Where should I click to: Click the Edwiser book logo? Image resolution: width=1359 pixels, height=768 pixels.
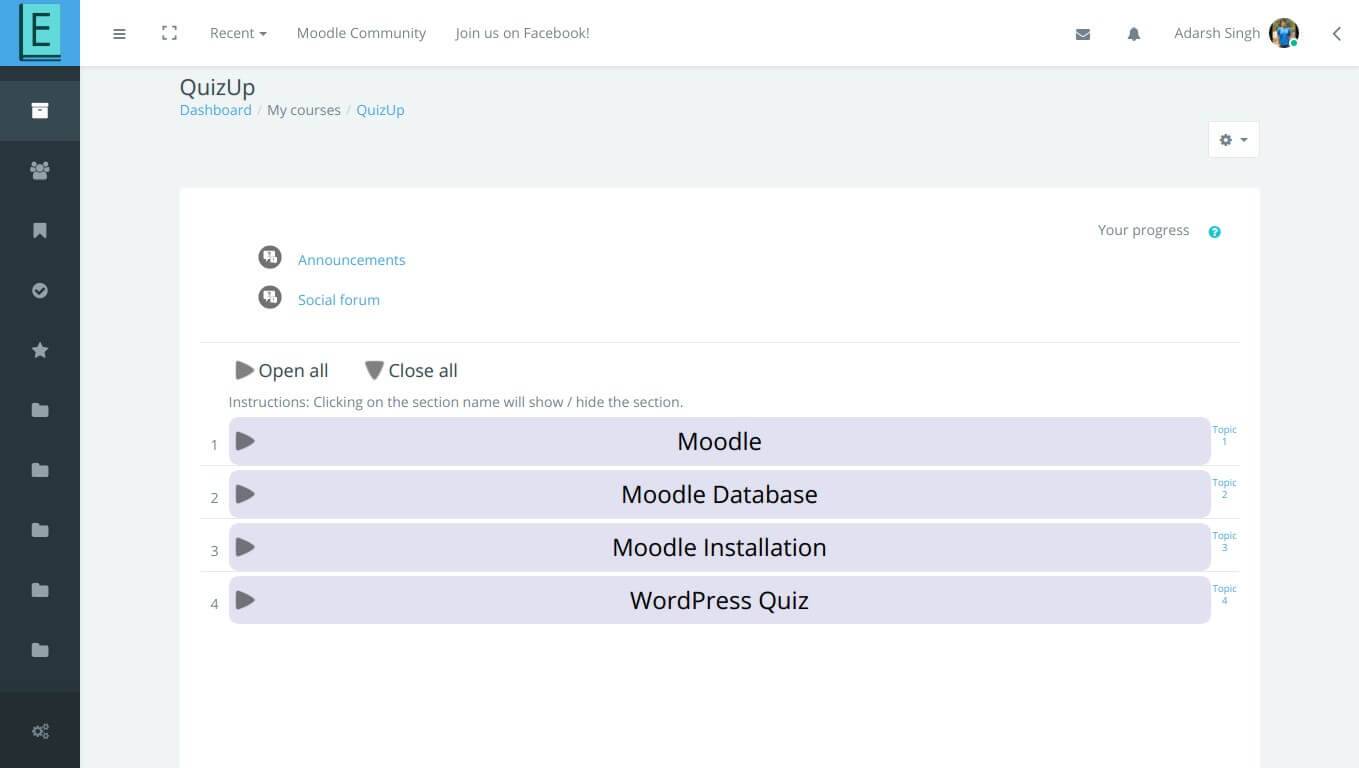[x=40, y=33]
